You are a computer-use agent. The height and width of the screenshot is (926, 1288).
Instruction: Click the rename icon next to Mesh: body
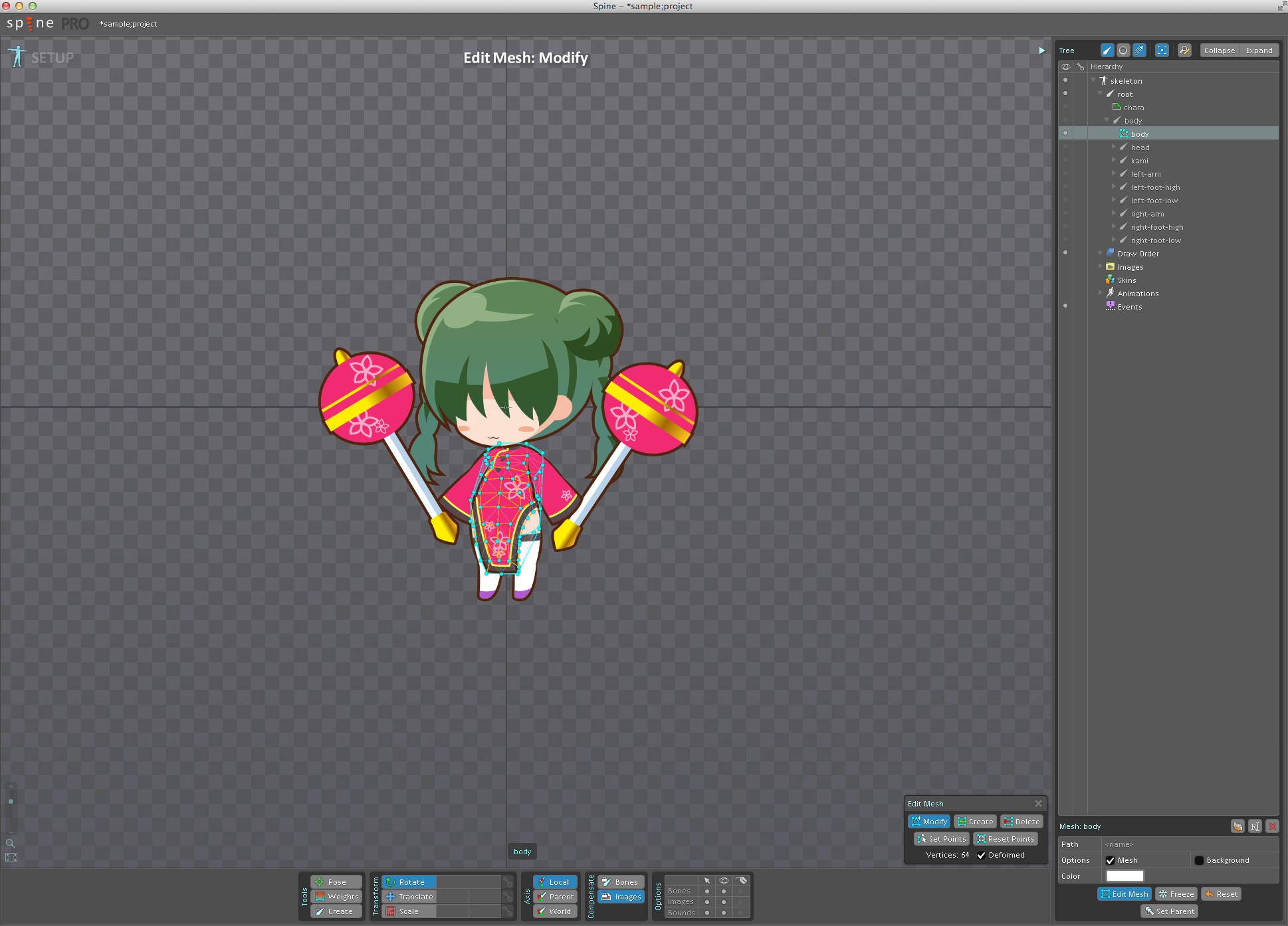pyautogui.click(x=1255, y=826)
